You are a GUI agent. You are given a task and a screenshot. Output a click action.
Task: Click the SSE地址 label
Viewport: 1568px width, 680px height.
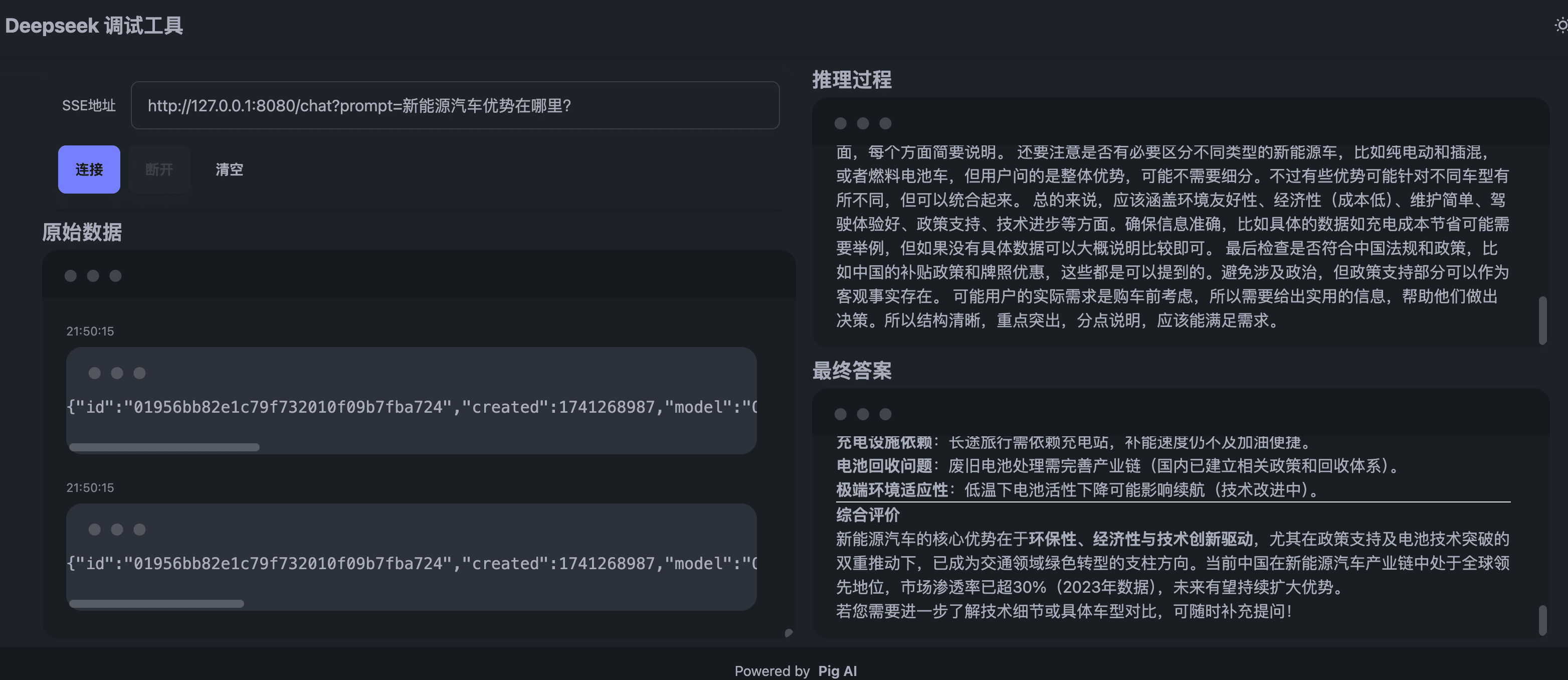tap(89, 105)
